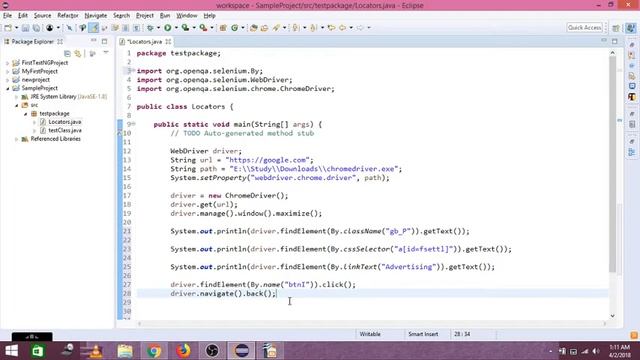Expand the newproject node

pos(7,80)
